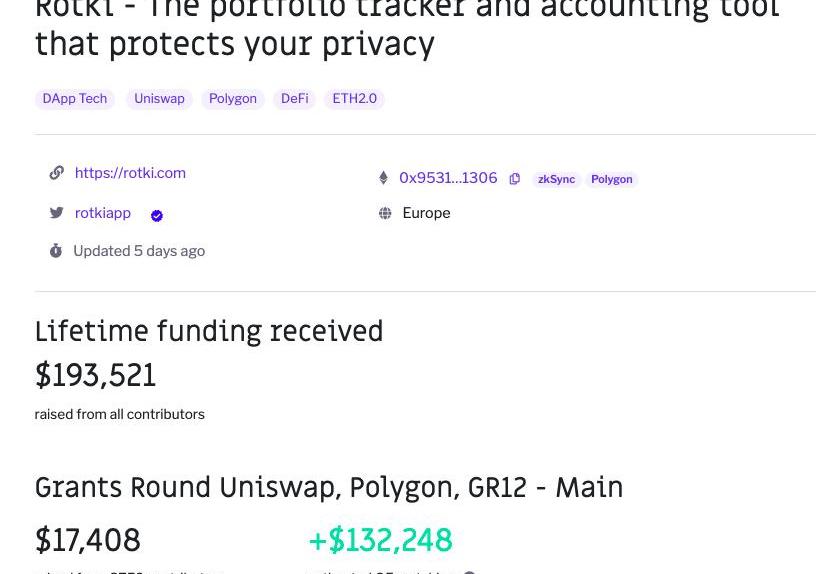Screen dimensions: 816x574
Task: Click the stopwatch icon beside Updated
Action: click(x=56, y=251)
